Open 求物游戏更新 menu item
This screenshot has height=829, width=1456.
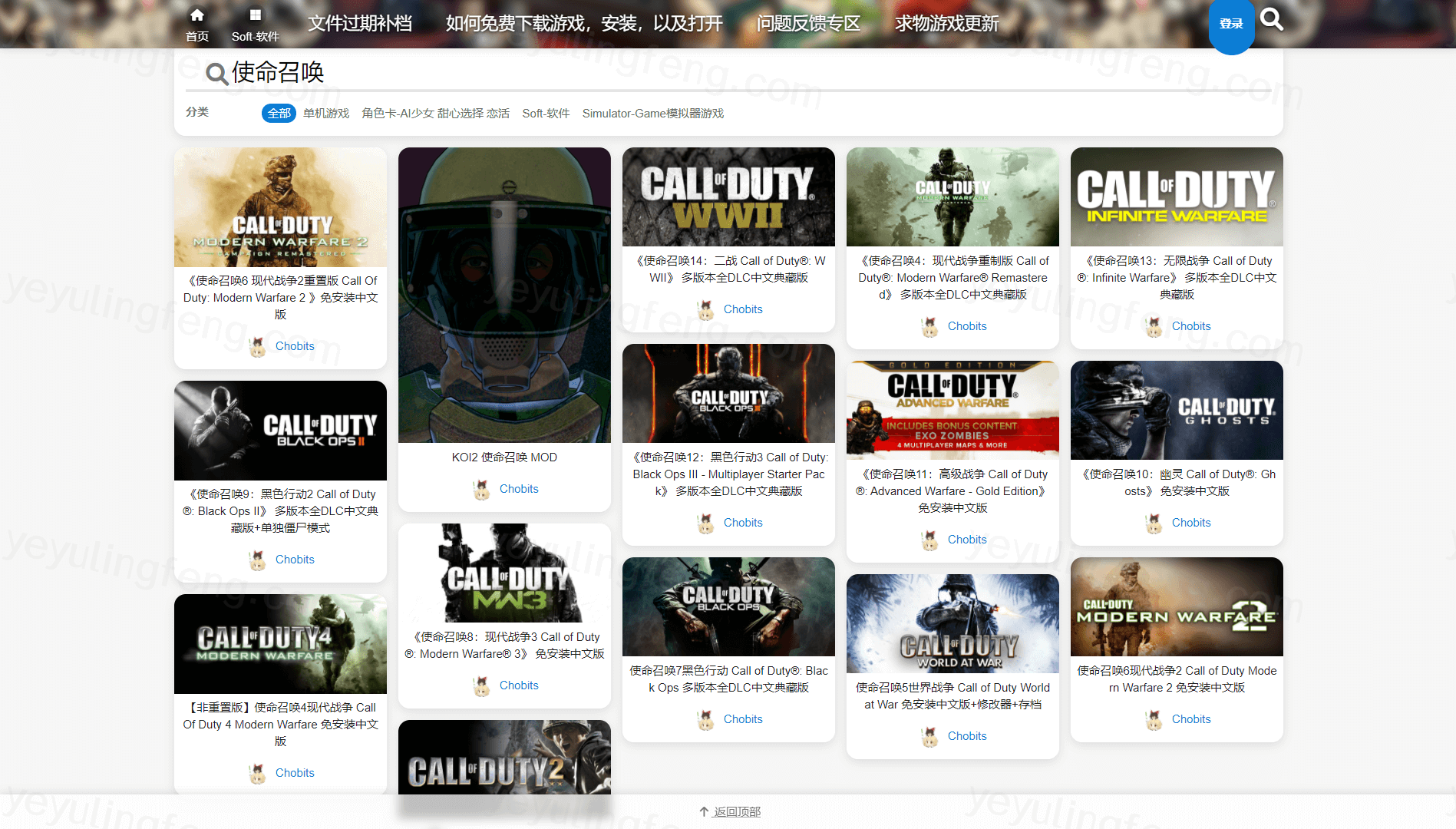tap(947, 24)
